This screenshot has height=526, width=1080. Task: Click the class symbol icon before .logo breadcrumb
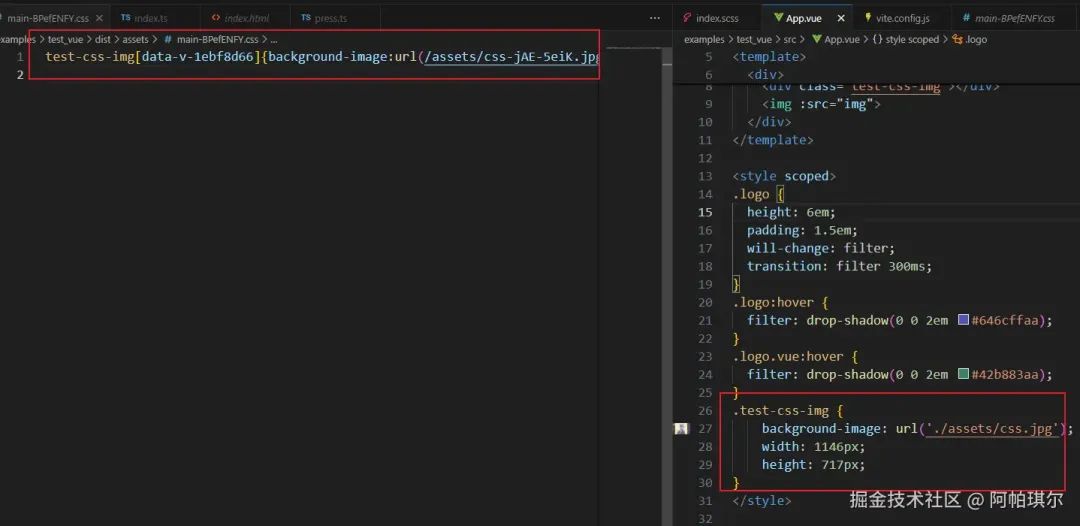click(x=957, y=40)
